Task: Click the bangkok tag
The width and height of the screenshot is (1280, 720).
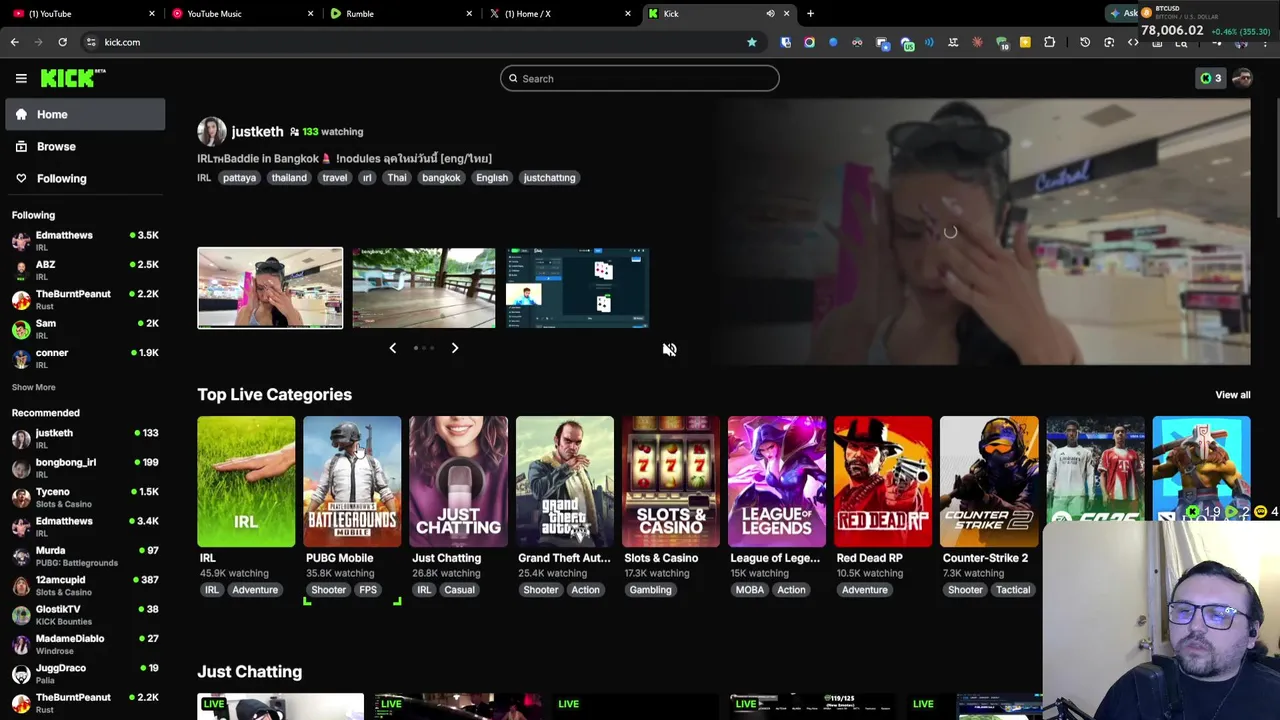Action: [x=441, y=177]
